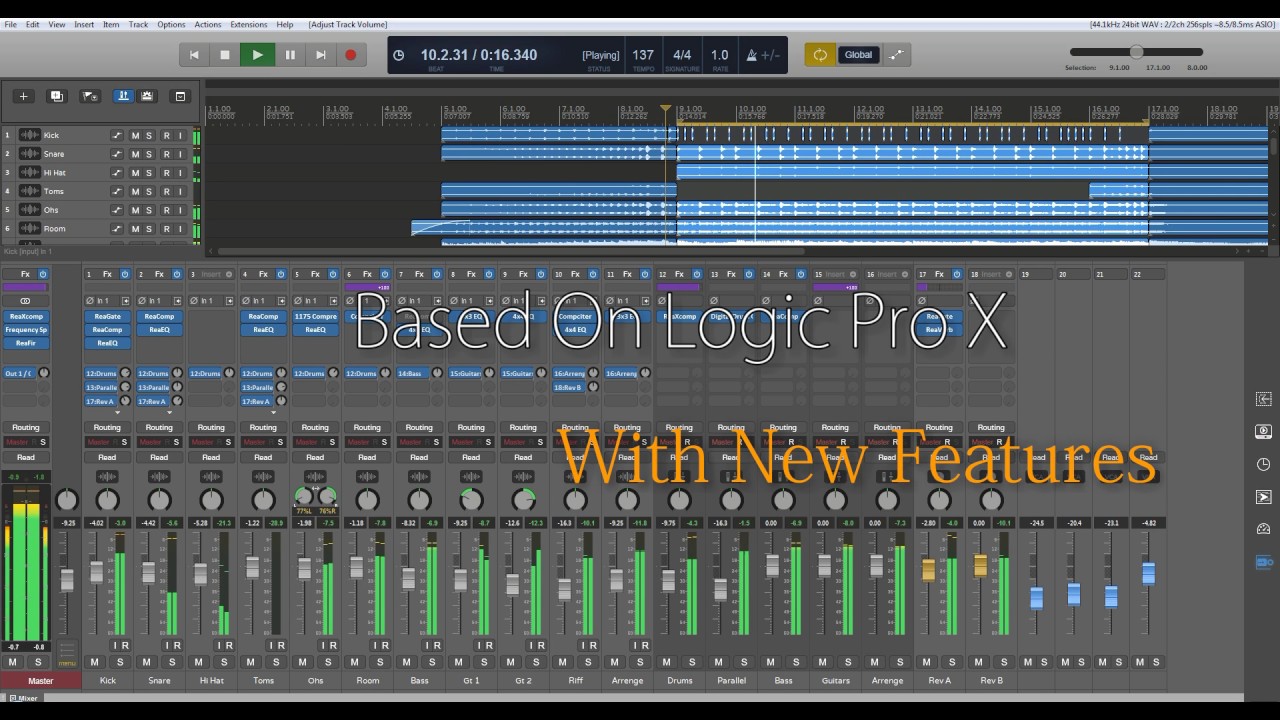Click the gauge meter sidebar icon
The image size is (1280, 720).
(1263, 529)
